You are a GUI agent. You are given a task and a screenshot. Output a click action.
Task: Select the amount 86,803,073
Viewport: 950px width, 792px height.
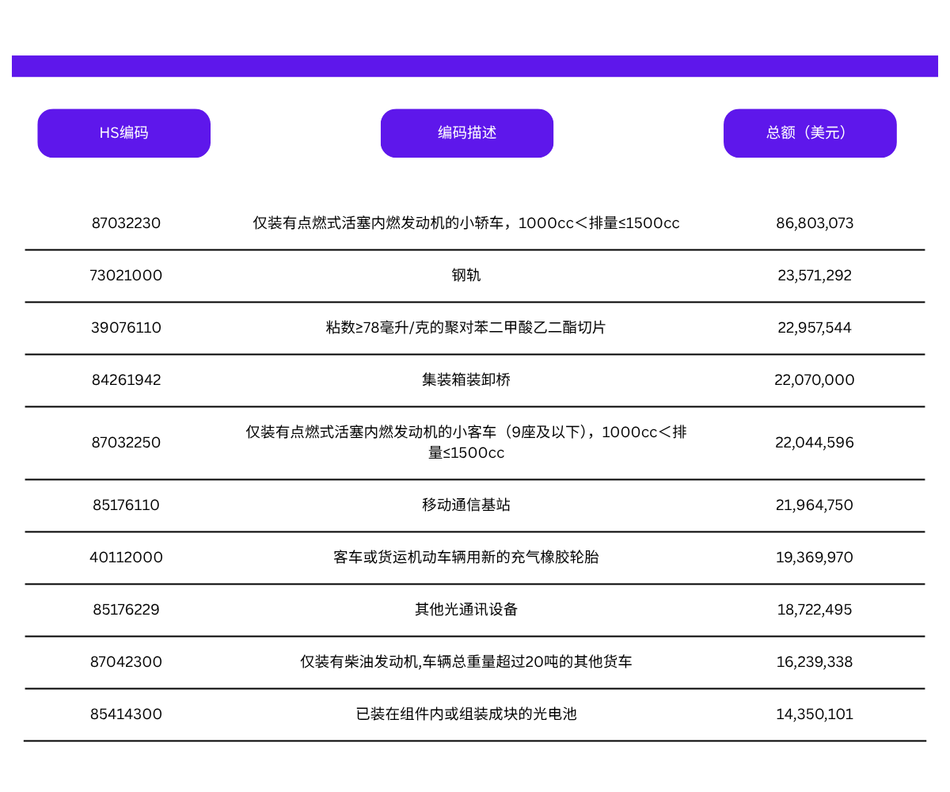pos(814,223)
